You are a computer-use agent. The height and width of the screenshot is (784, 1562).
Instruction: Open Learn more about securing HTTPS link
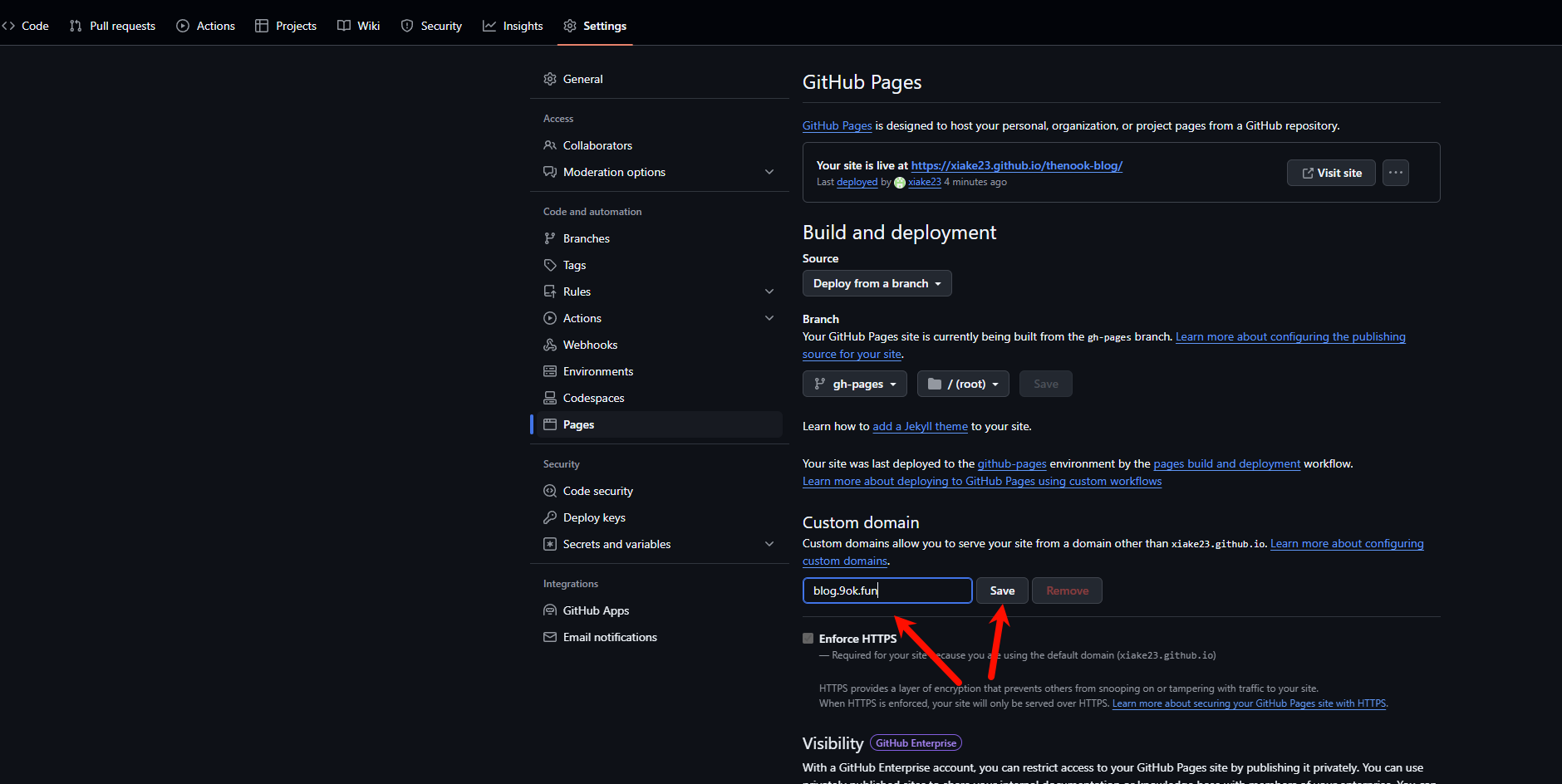pyautogui.click(x=1249, y=703)
